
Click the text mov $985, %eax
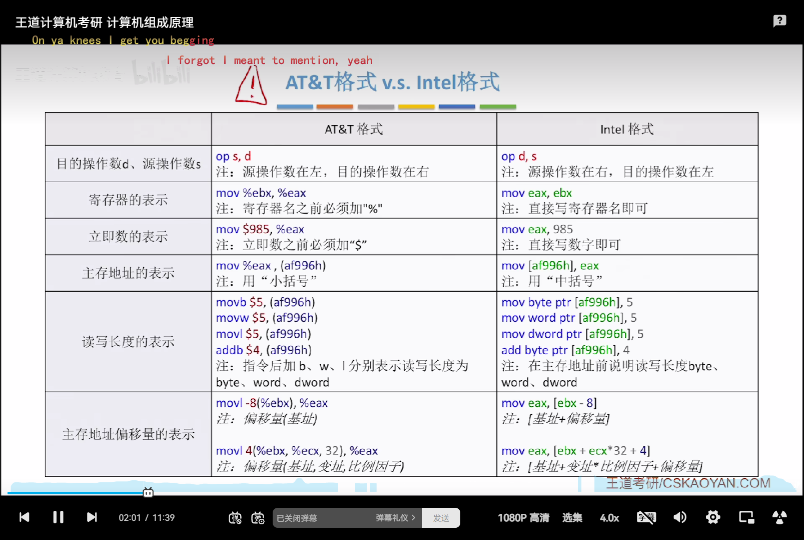pos(260,229)
